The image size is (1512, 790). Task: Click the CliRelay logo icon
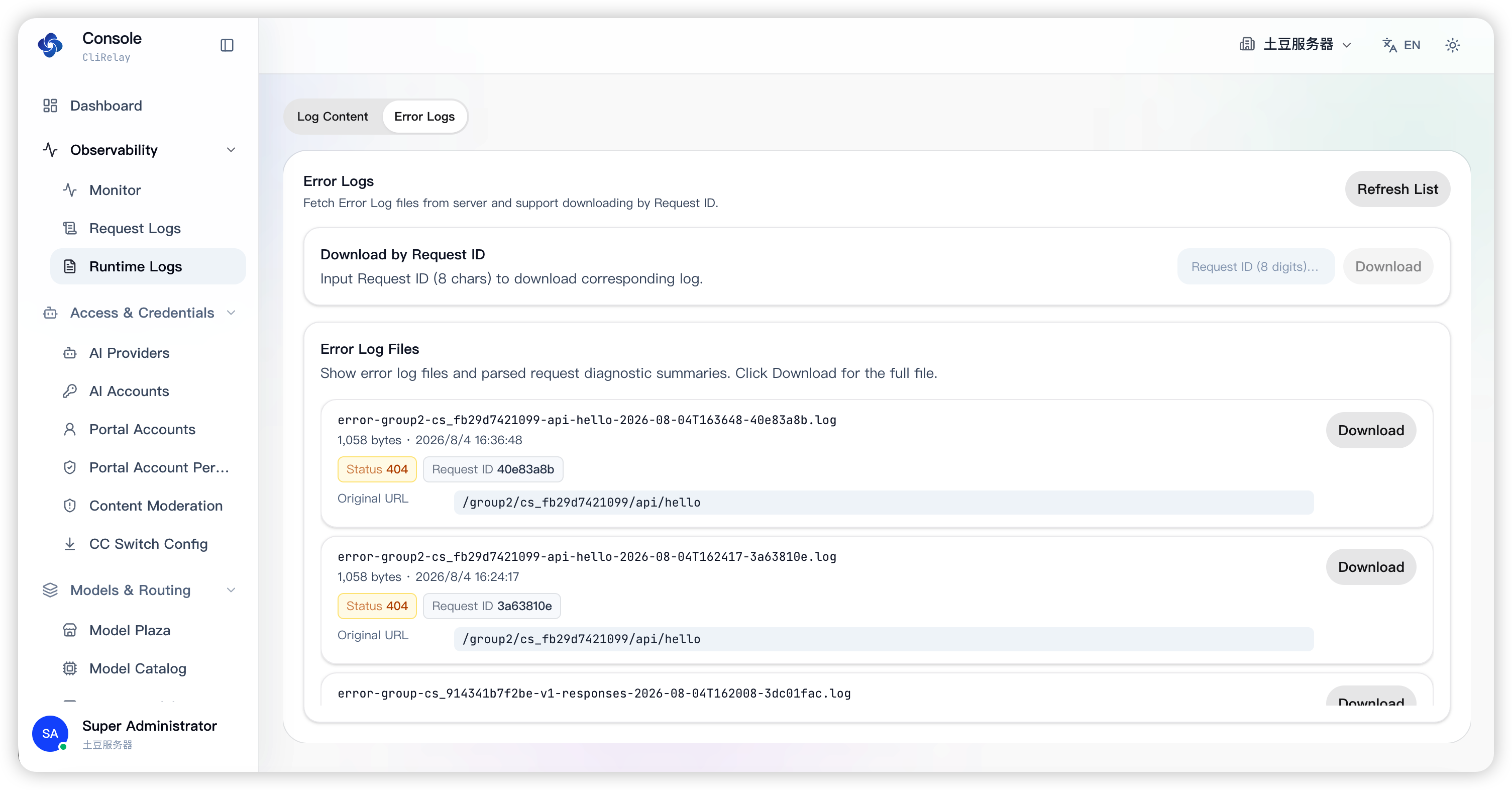pos(50,45)
